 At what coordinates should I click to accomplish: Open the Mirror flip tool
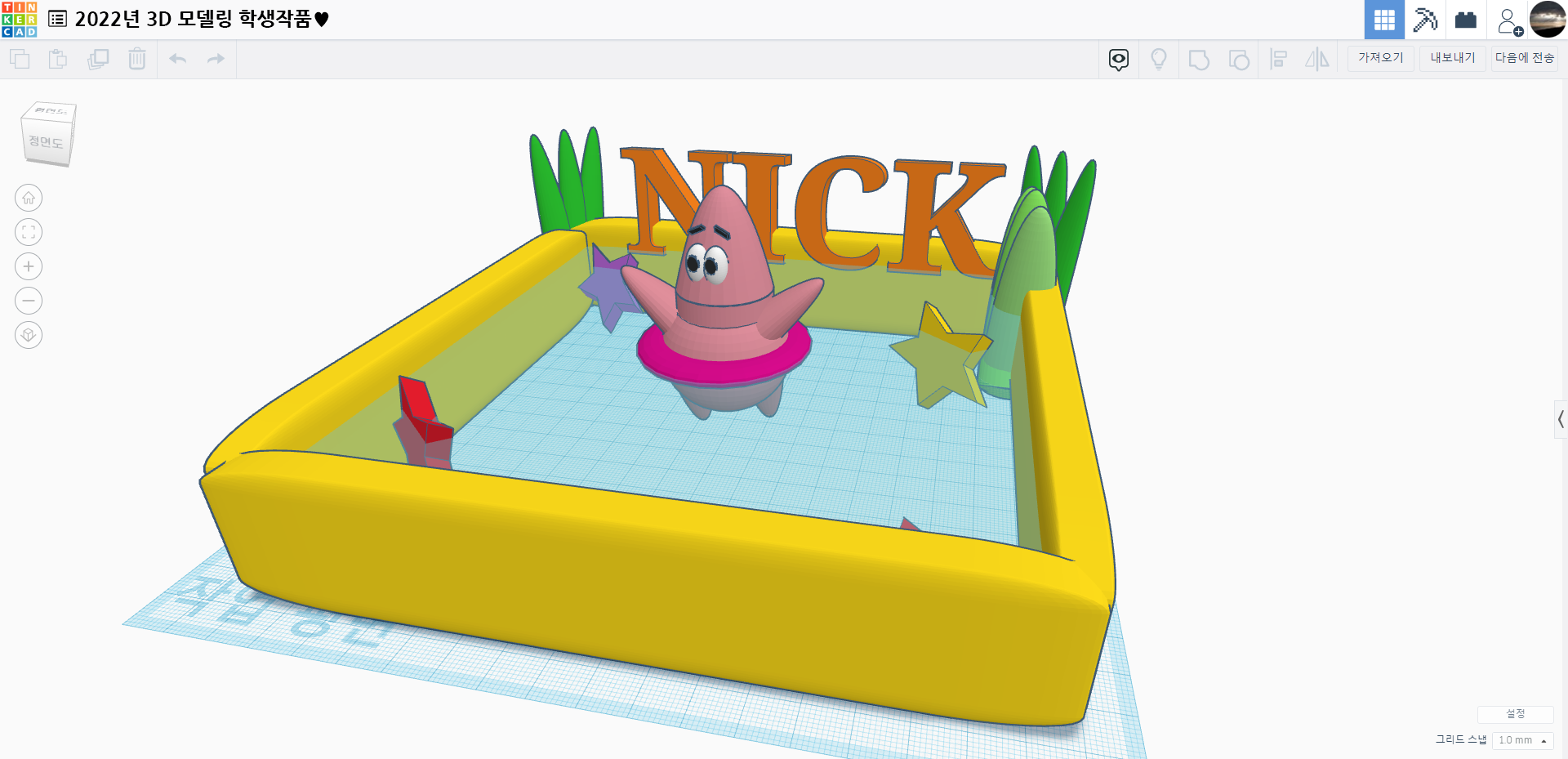[1317, 60]
